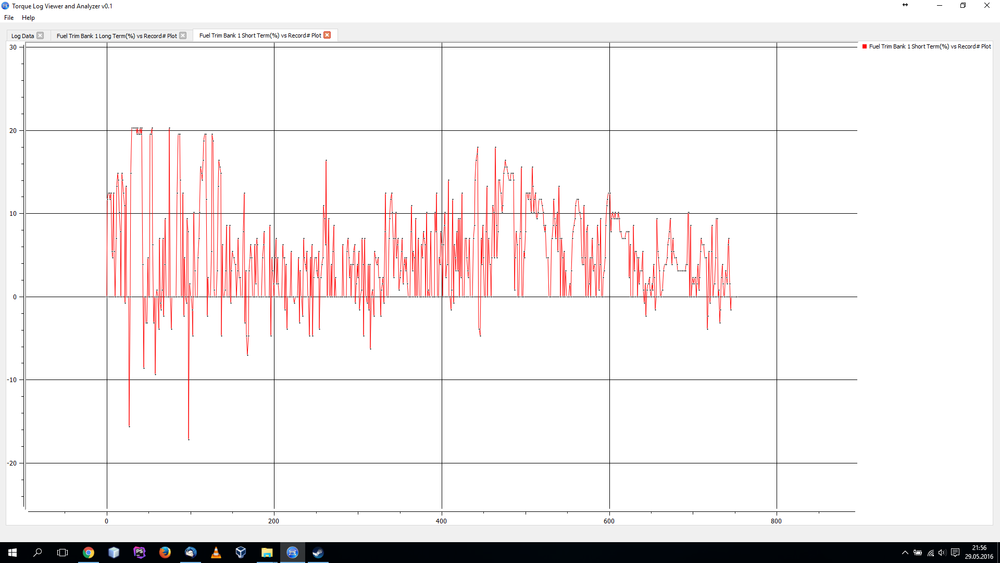Open the Help menu
Screen dimensions: 1000x563
[28, 18]
